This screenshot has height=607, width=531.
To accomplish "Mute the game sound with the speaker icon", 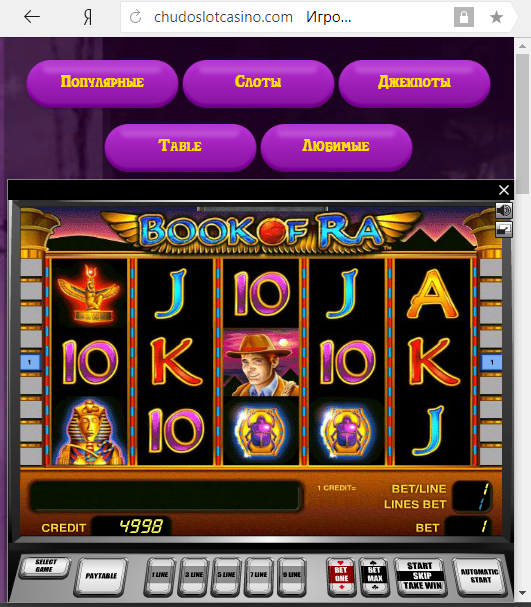I will coord(504,211).
